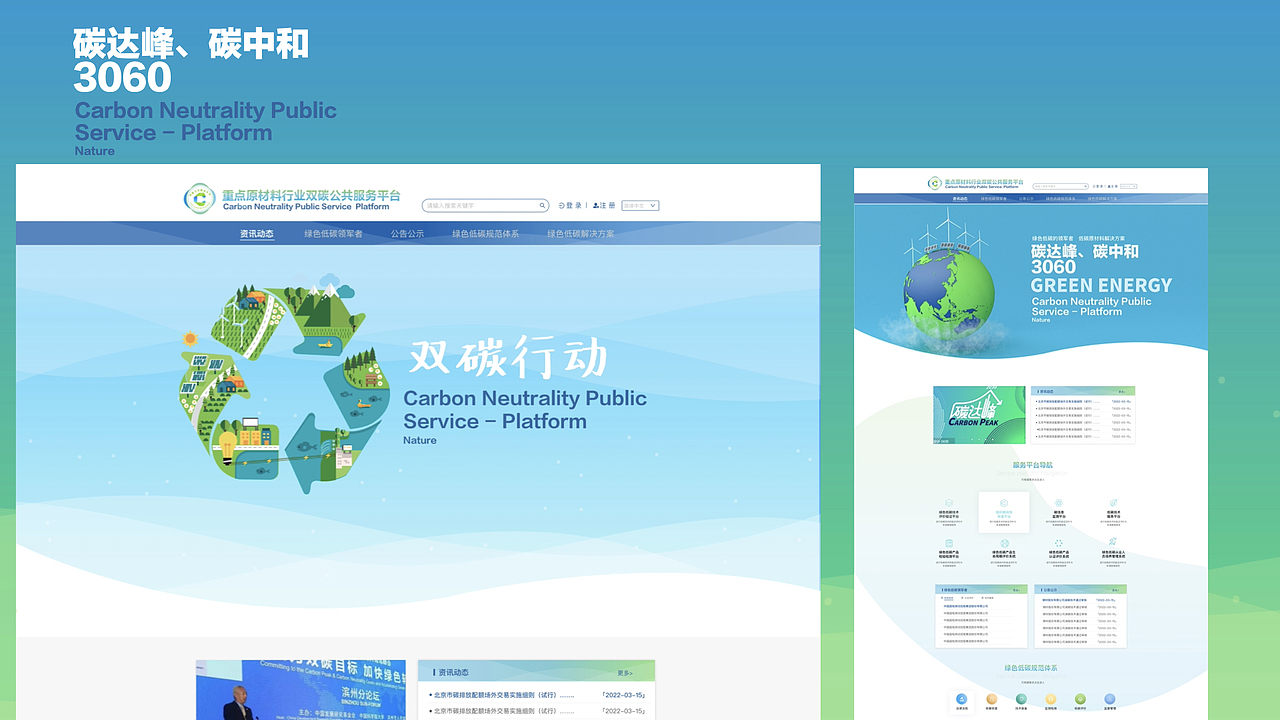Viewport: 1280px width, 720px height.
Task: Open the Carbon Peak banner thumbnail
Action: [x=979, y=415]
